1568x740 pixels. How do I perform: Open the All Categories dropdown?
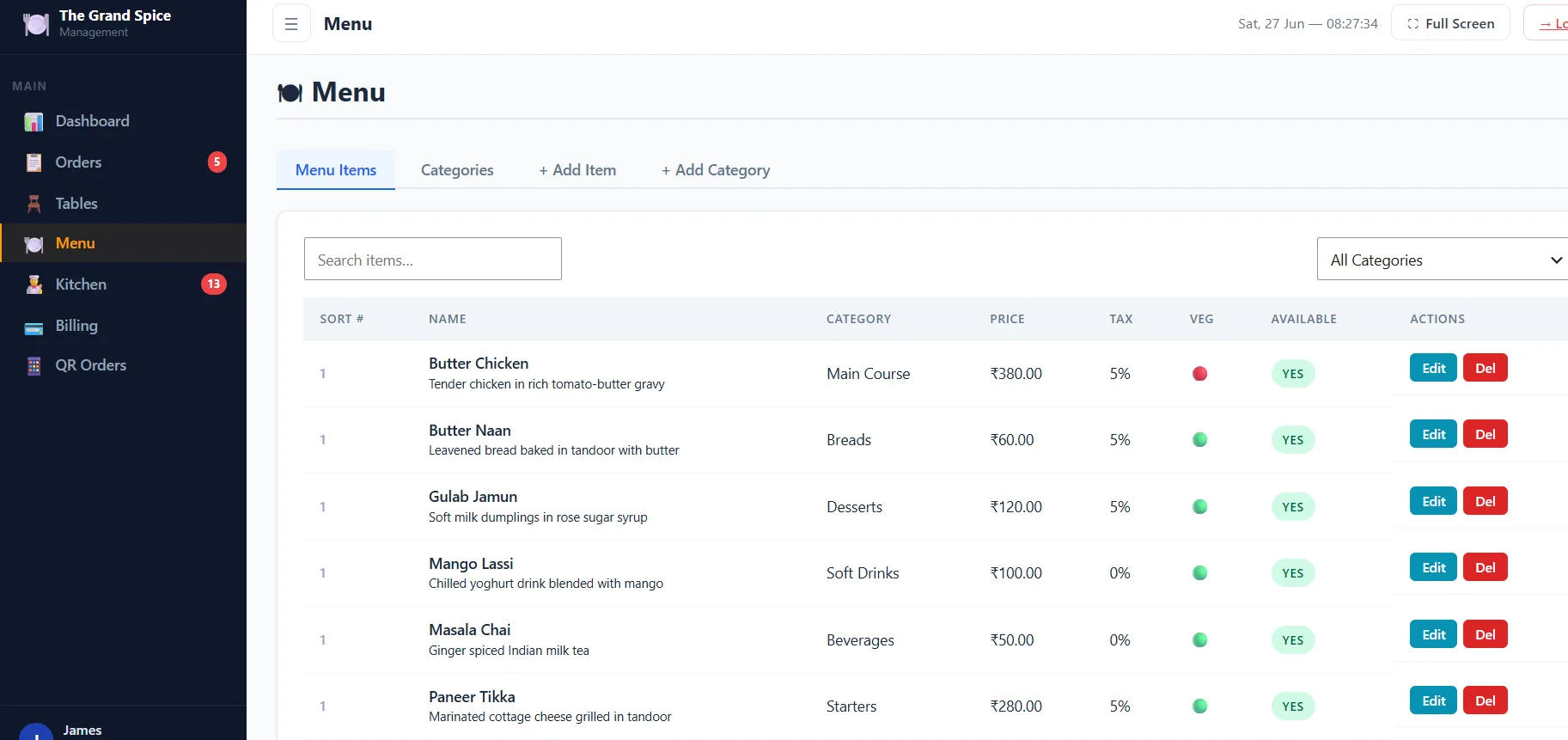tap(1443, 259)
